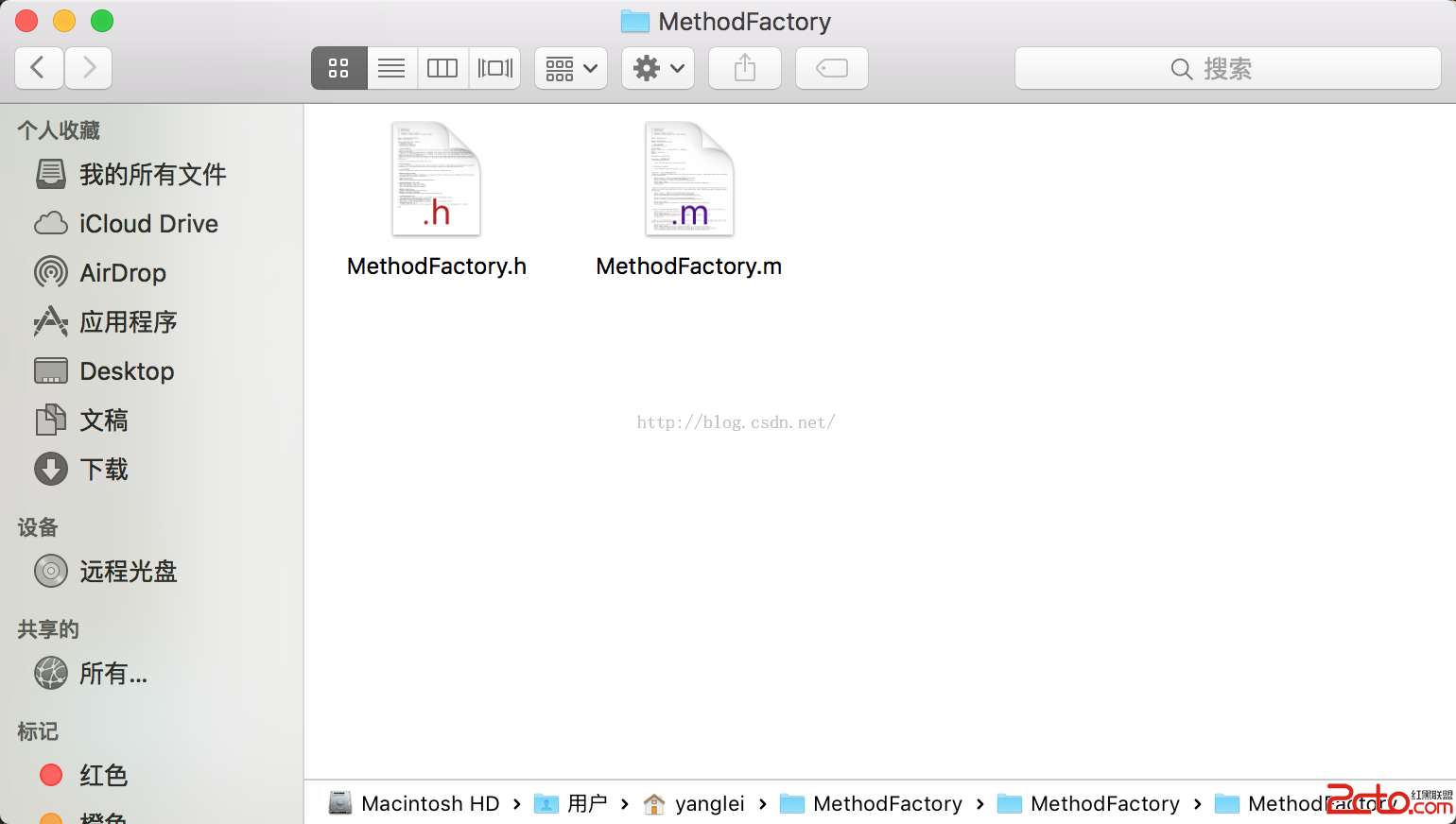Viewport: 1456px width, 824px height.
Task: Switch to Cover Flow view
Action: (494, 68)
